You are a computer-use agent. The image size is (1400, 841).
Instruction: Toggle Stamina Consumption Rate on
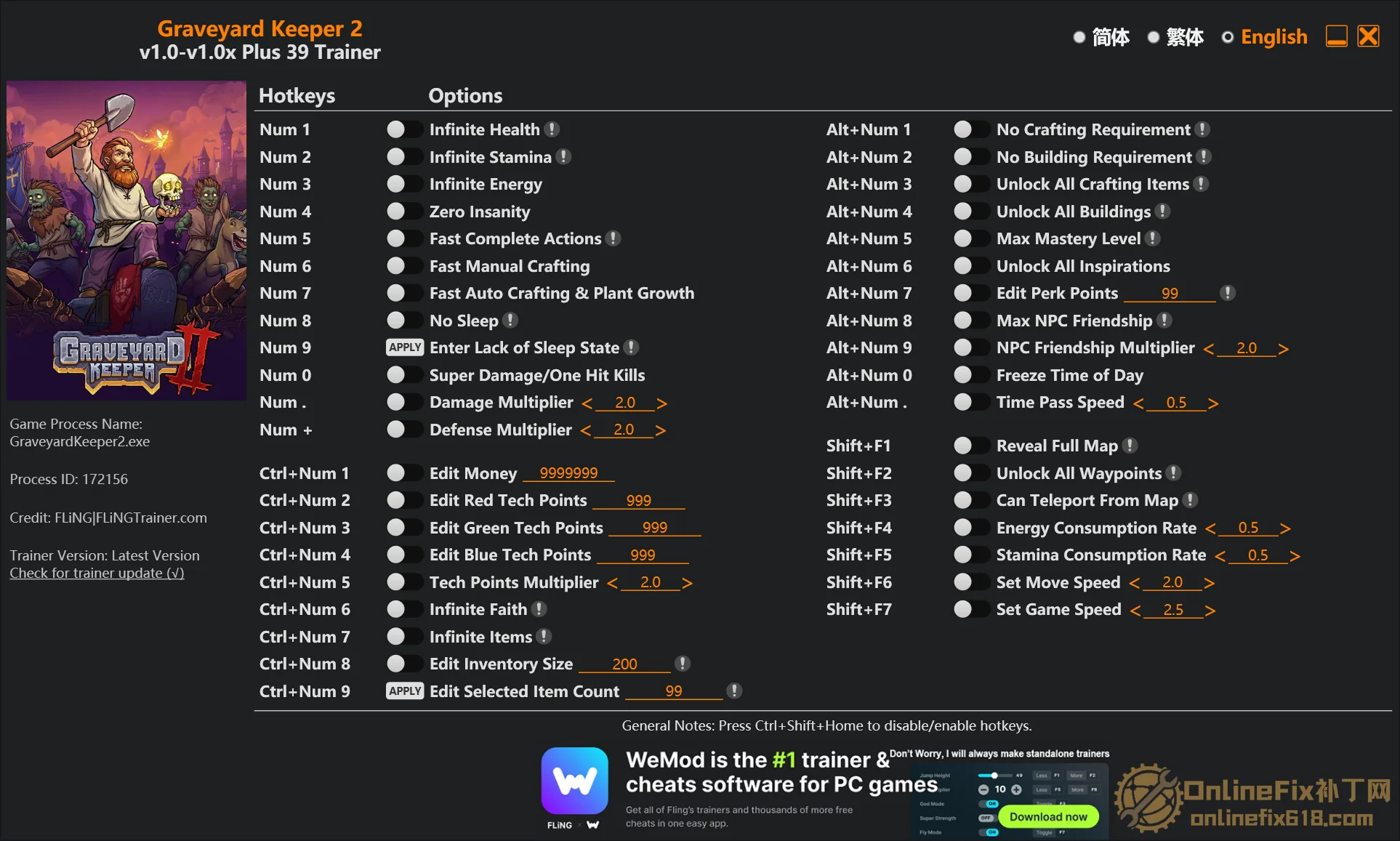point(970,555)
